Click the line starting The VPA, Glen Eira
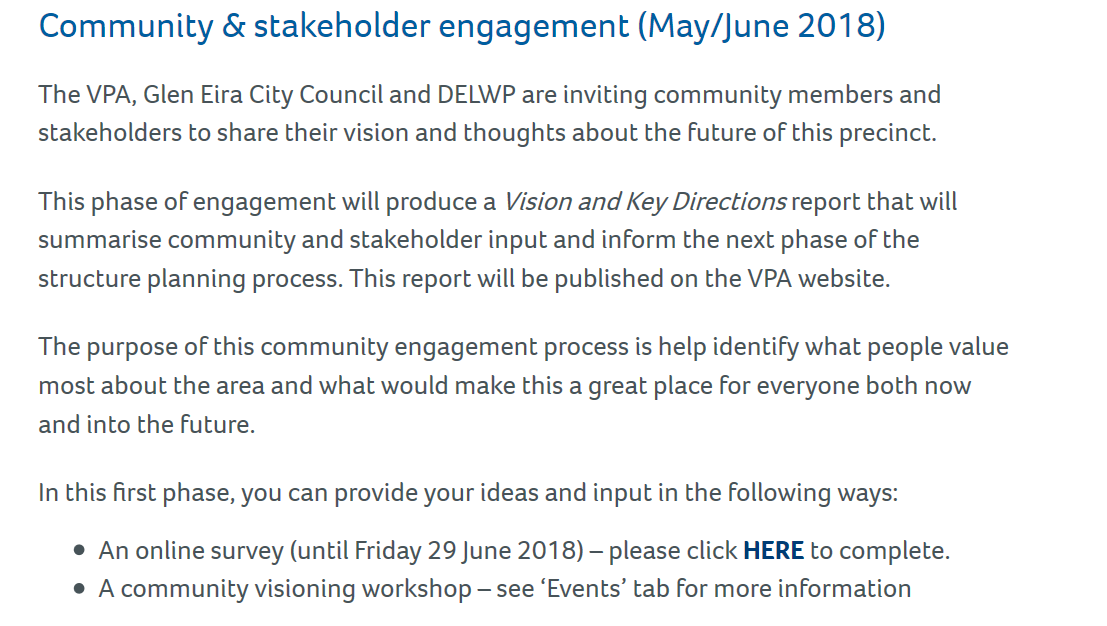 pyautogui.click(x=489, y=95)
